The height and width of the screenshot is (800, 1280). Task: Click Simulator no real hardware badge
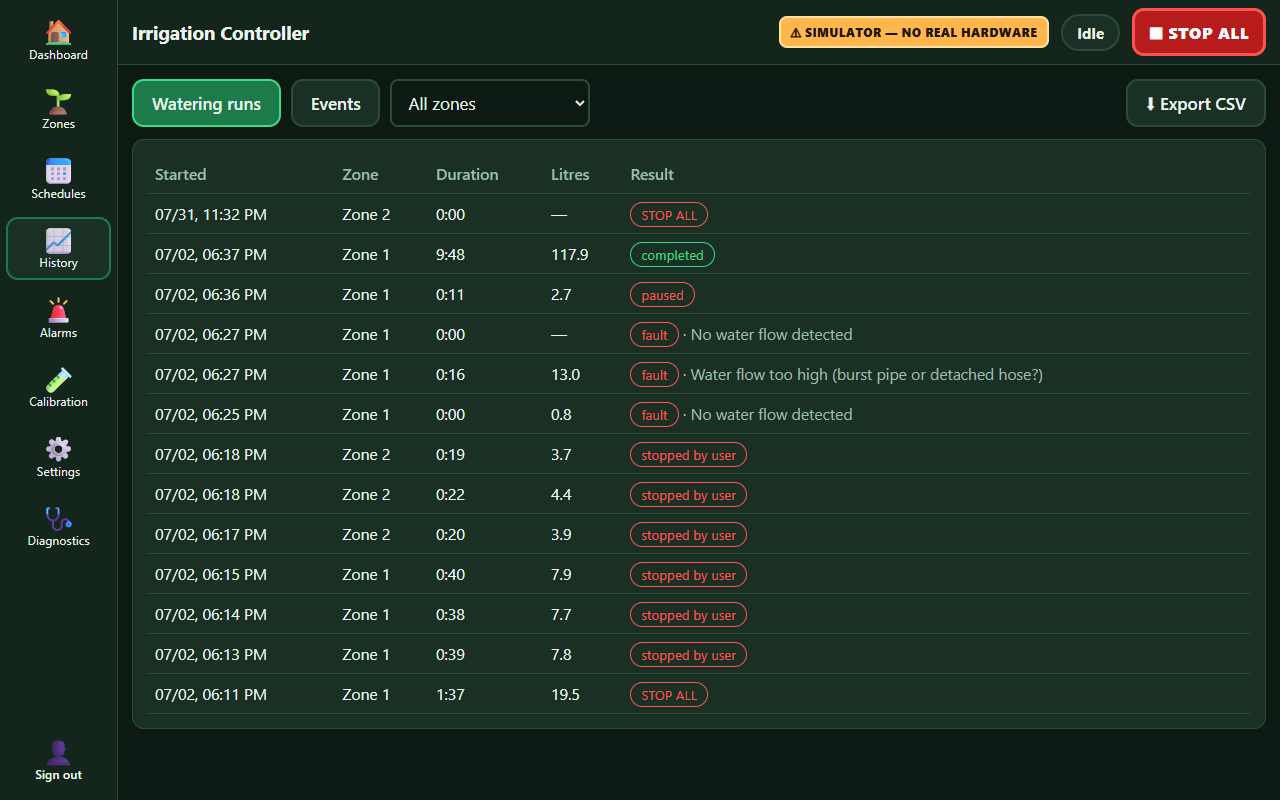pos(914,32)
